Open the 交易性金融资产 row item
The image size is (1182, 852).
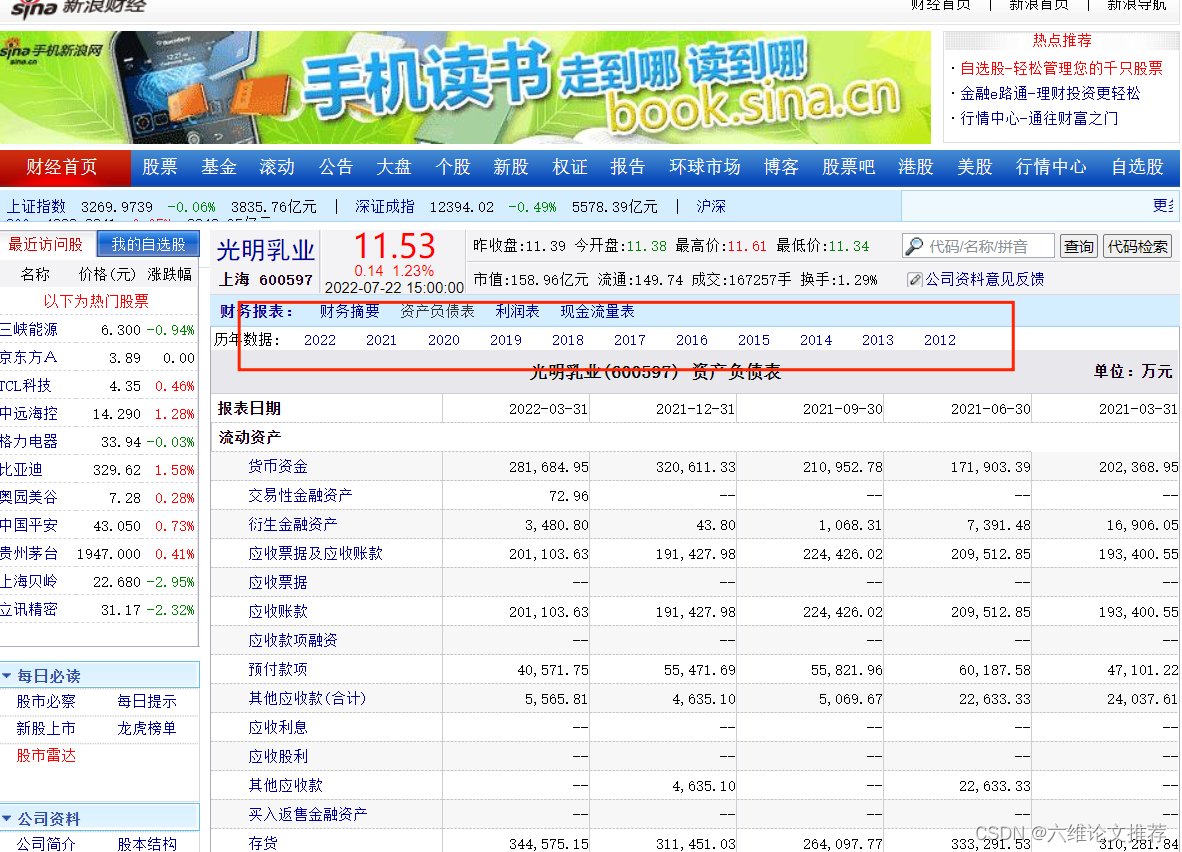(300, 495)
